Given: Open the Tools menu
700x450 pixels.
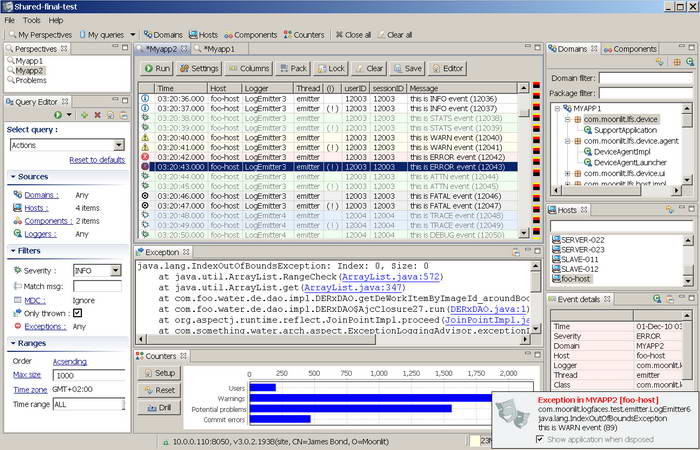Looking at the screenshot, I should (32, 19).
